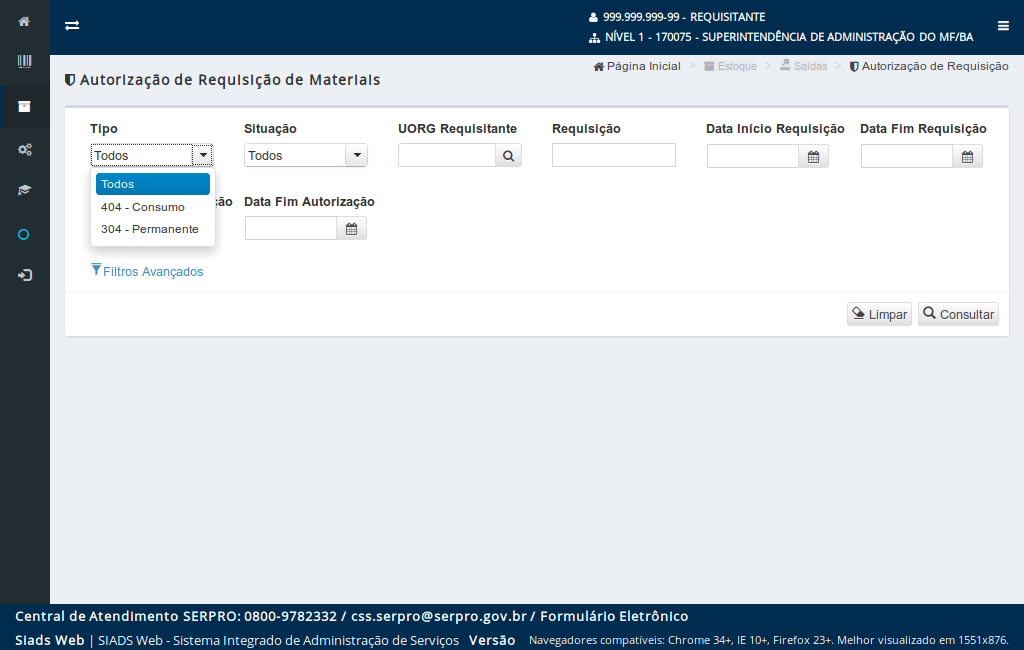1024x650 pixels.
Task: Click the 999.999.999-99 - REQUISITANTE text
Action: [x=684, y=17]
